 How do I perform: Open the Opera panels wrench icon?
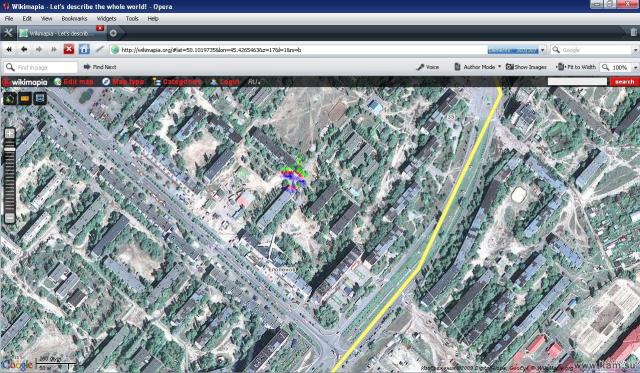click(8, 33)
